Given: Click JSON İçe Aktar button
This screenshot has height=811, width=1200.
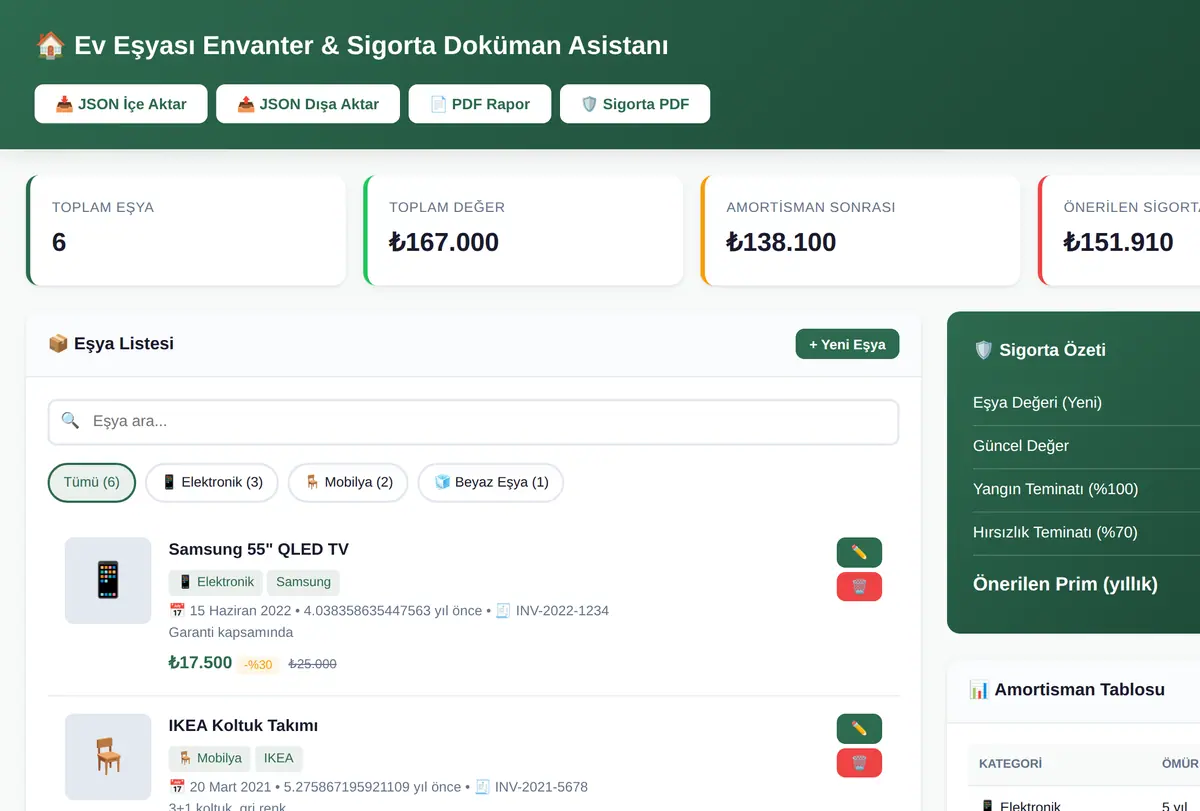Looking at the screenshot, I should [121, 104].
